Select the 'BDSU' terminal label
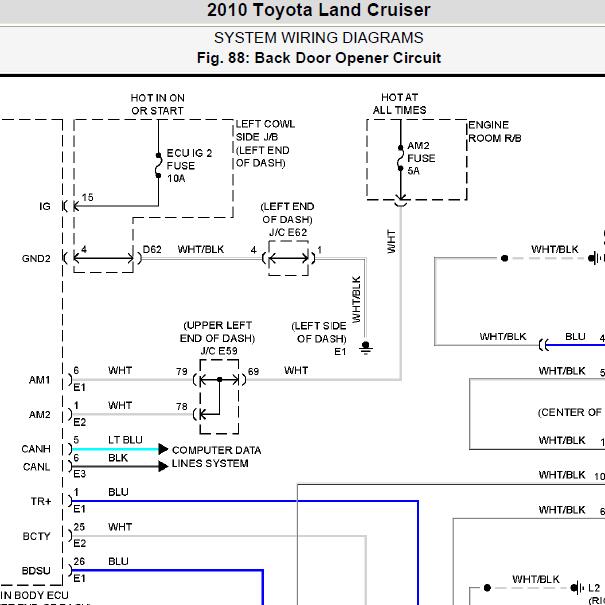The height and width of the screenshot is (605, 605). 36,571
